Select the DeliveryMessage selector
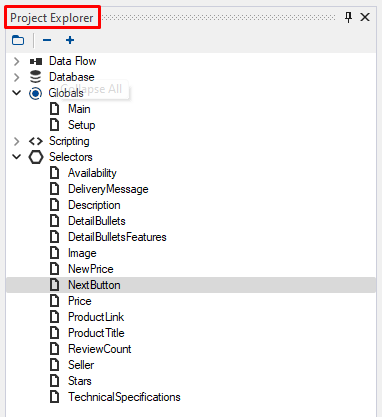The image size is (382, 417). click(x=108, y=189)
